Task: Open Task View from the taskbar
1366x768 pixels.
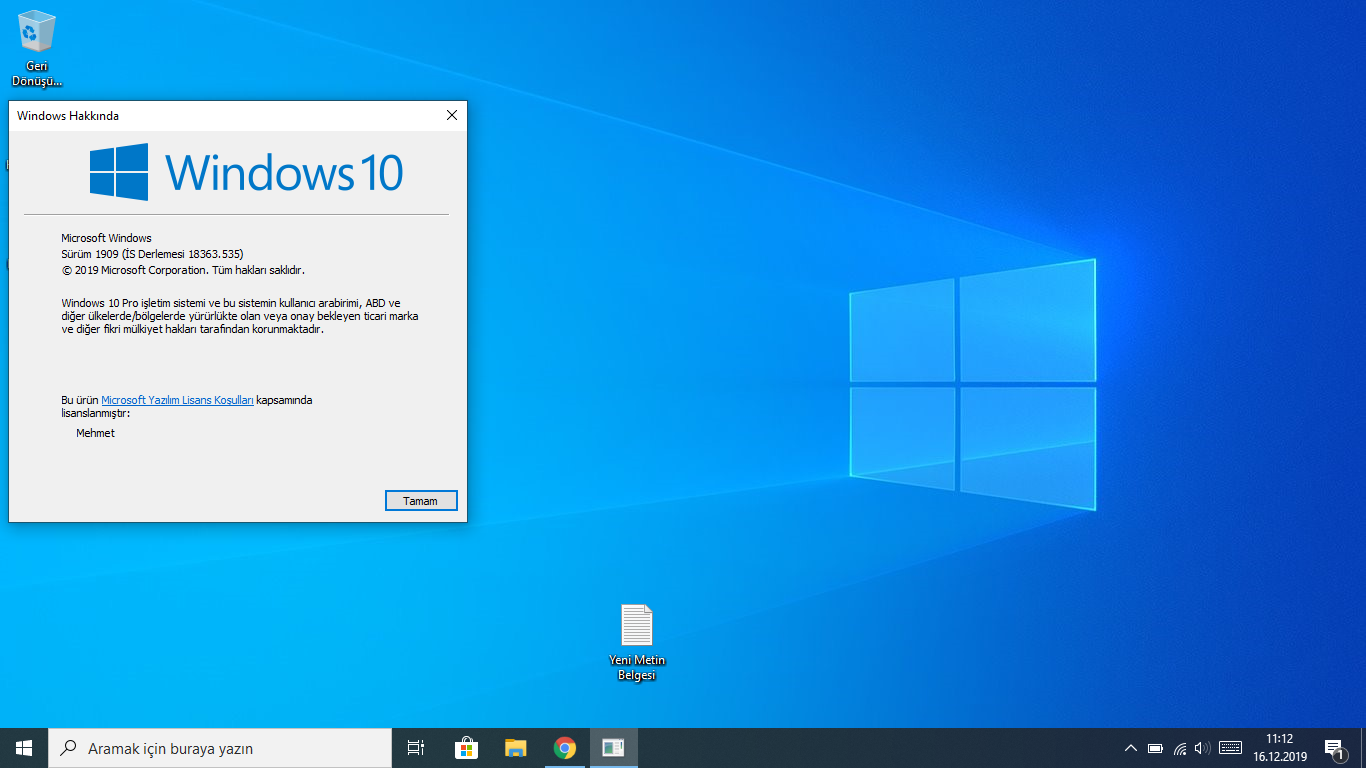Action: coord(416,748)
